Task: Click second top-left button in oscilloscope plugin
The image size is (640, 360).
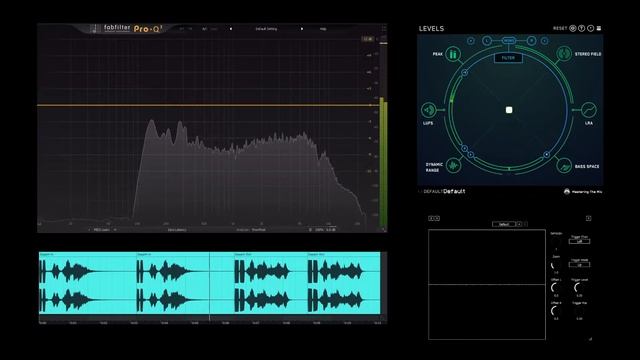Action: point(437,218)
